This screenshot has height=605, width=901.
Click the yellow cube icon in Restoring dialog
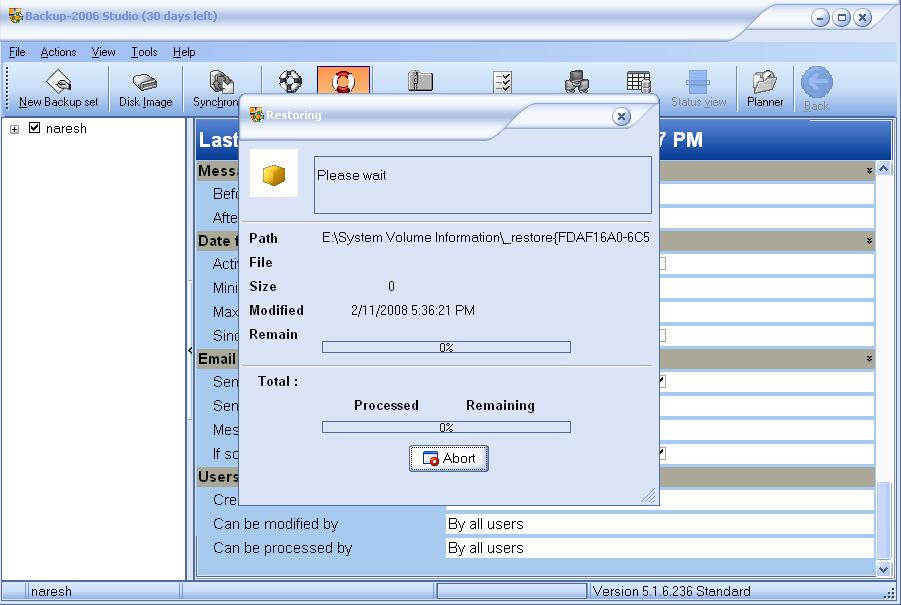tap(274, 175)
